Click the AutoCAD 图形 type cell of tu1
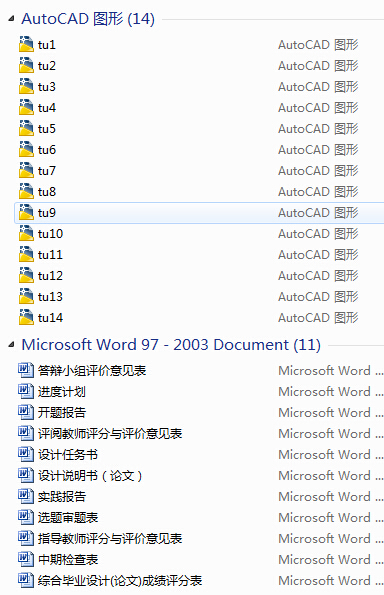The image size is (384, 595). 318,45
